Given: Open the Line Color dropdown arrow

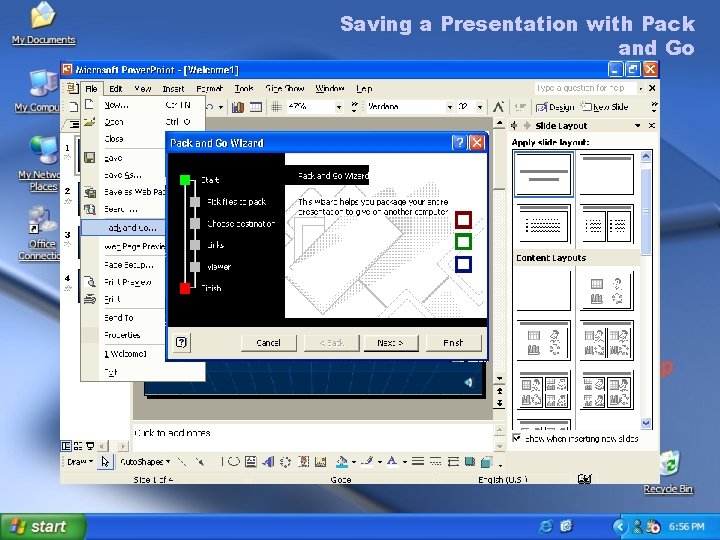Looking at the screenshot, I should click(379, 462).
